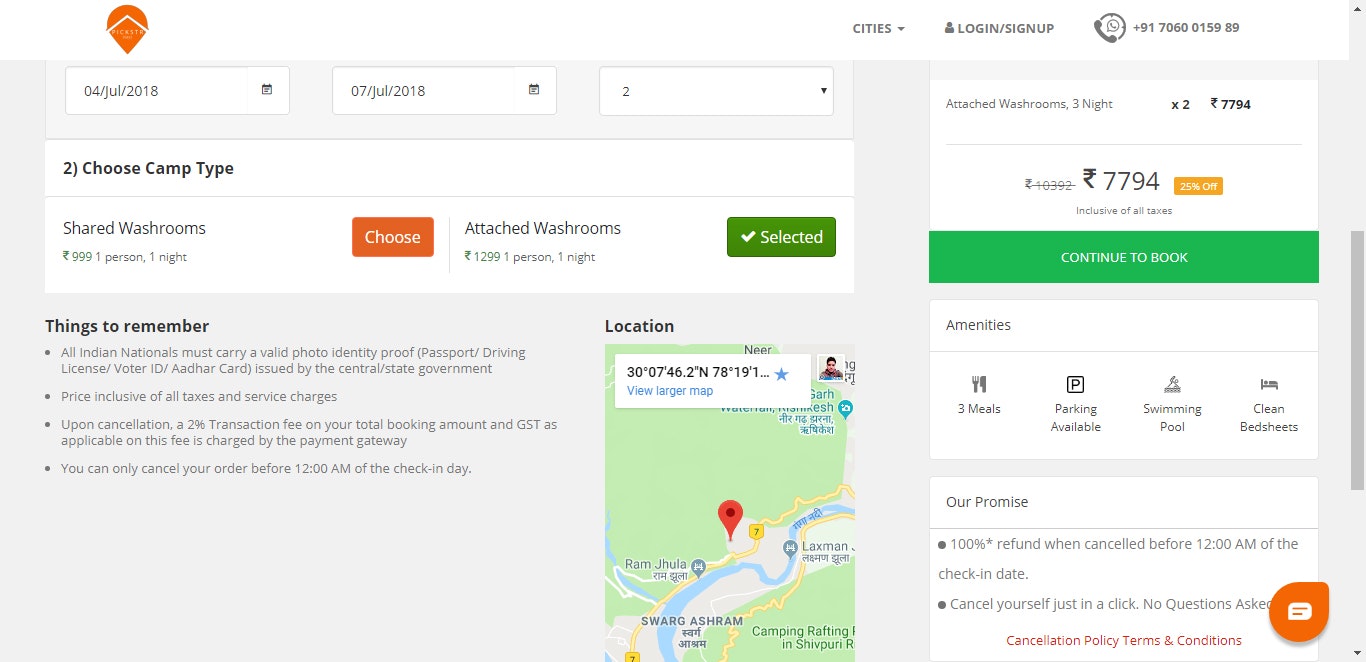
Task: Click the Swimming Pool icon
Action: tap(1172, 384)
